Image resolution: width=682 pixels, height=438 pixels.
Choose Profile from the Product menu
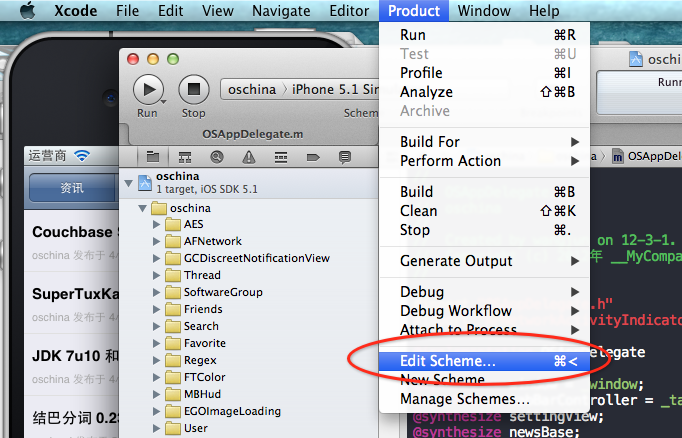point(484,73)
